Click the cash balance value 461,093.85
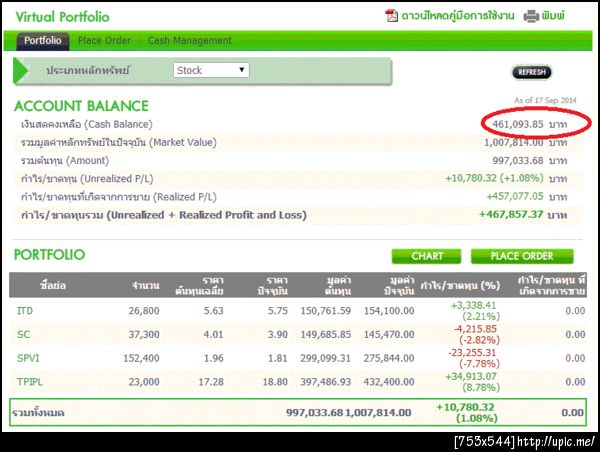 point(517,124)
